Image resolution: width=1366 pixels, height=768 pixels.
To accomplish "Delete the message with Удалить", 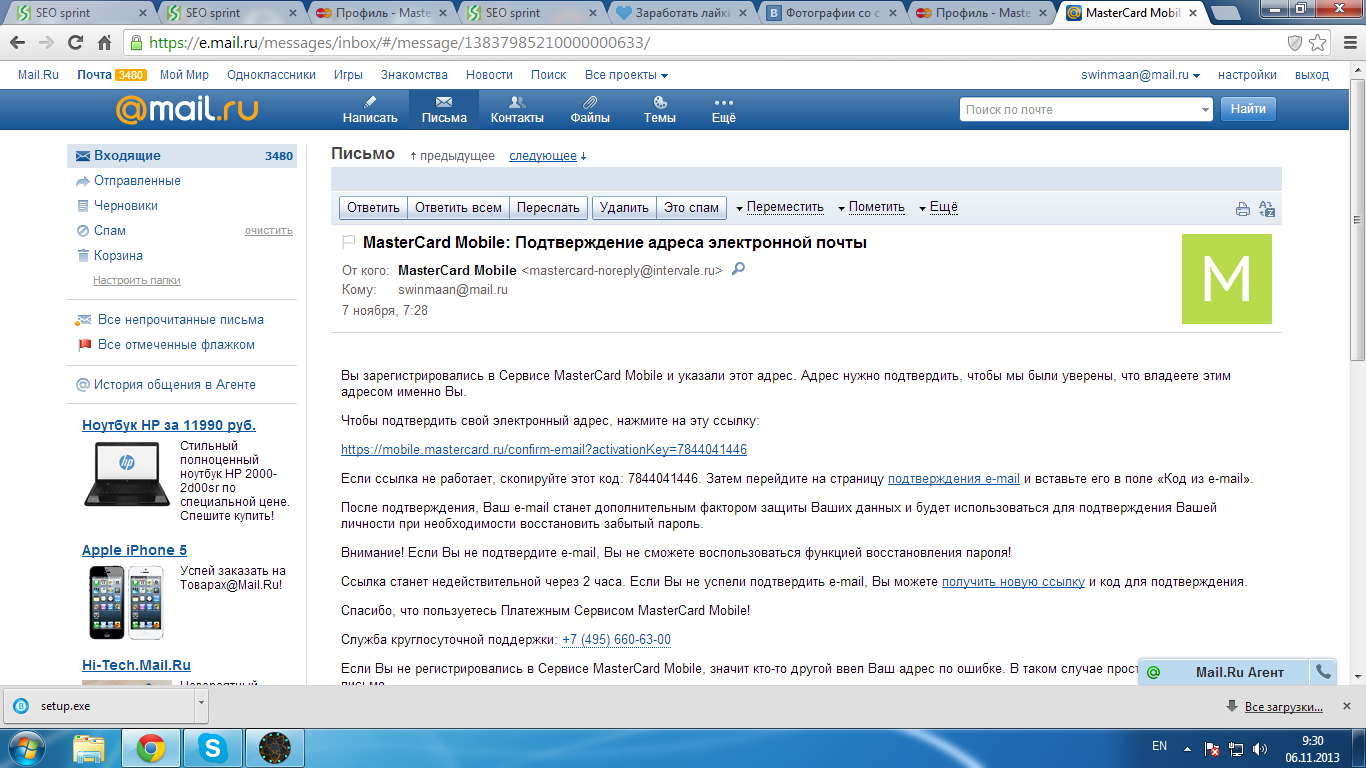I will (x=624, y=208).
